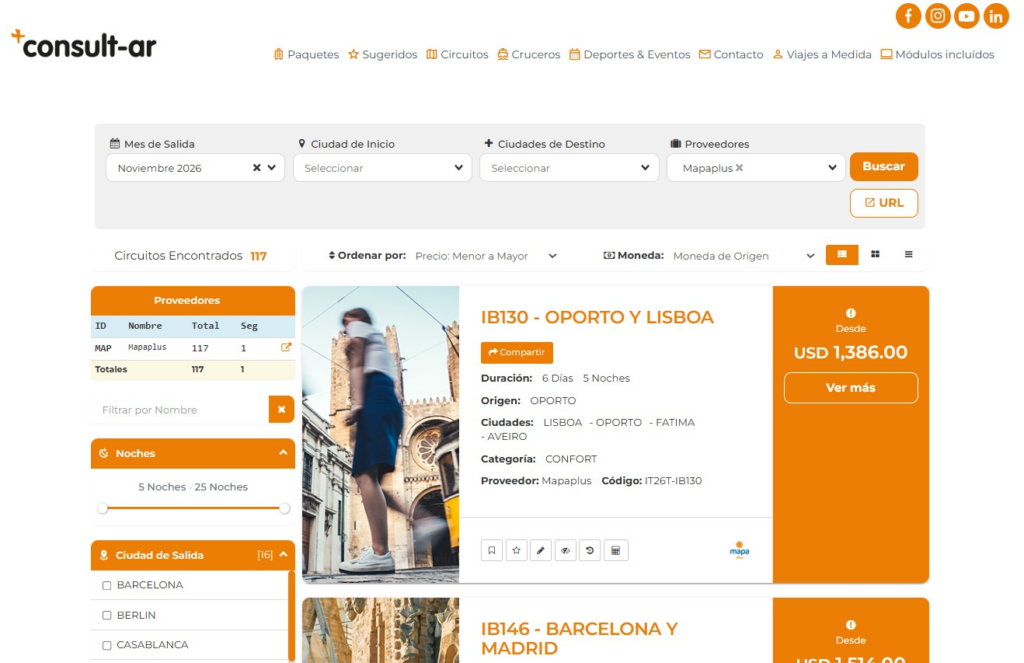1024x663 pixels.
Task: Check the BERLIN departure city checkbox
Action: [107, 615]
